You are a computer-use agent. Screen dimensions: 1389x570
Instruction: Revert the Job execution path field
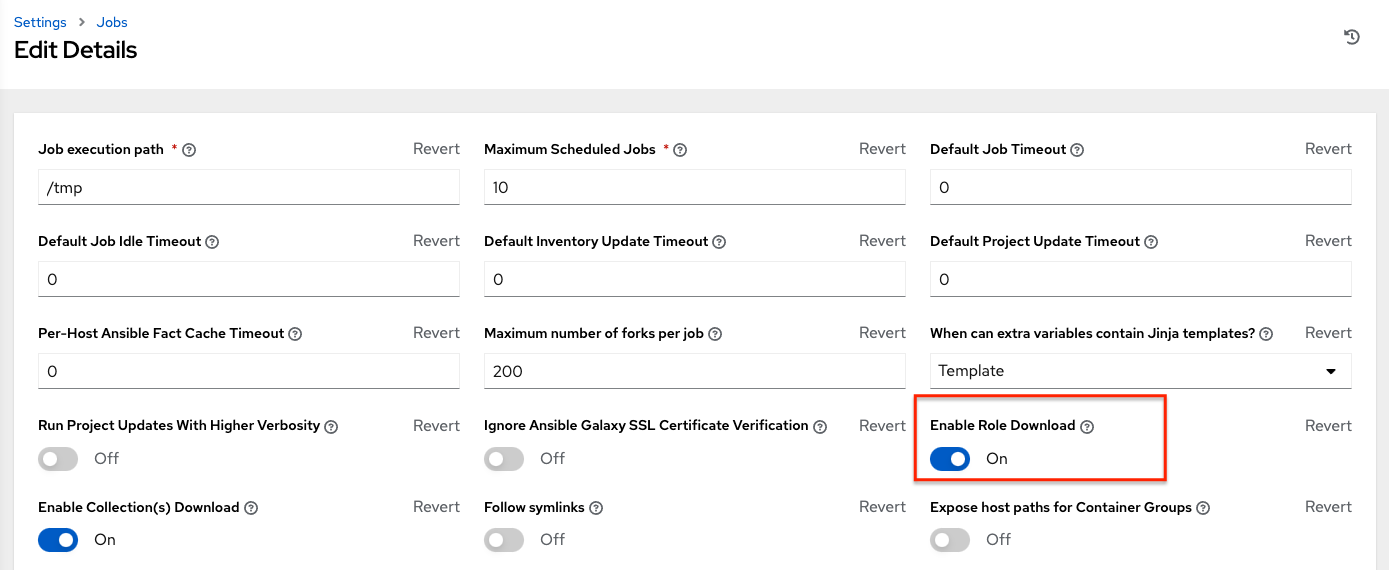(x=436, y=149)
